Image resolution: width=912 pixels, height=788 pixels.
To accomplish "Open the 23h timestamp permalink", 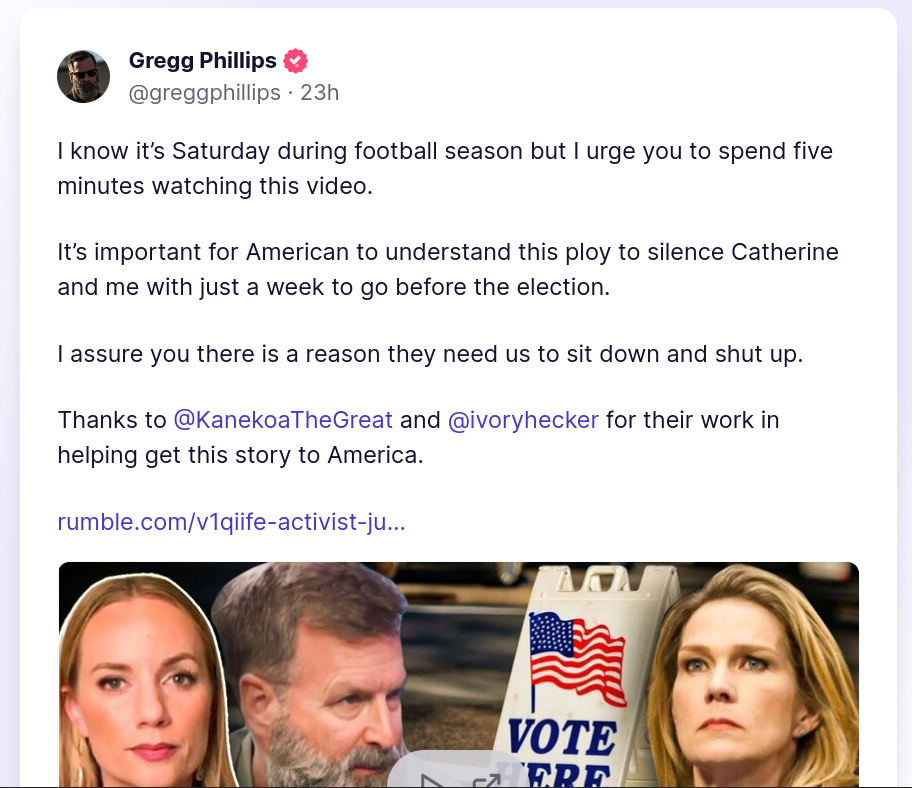I will coord(319,92).
